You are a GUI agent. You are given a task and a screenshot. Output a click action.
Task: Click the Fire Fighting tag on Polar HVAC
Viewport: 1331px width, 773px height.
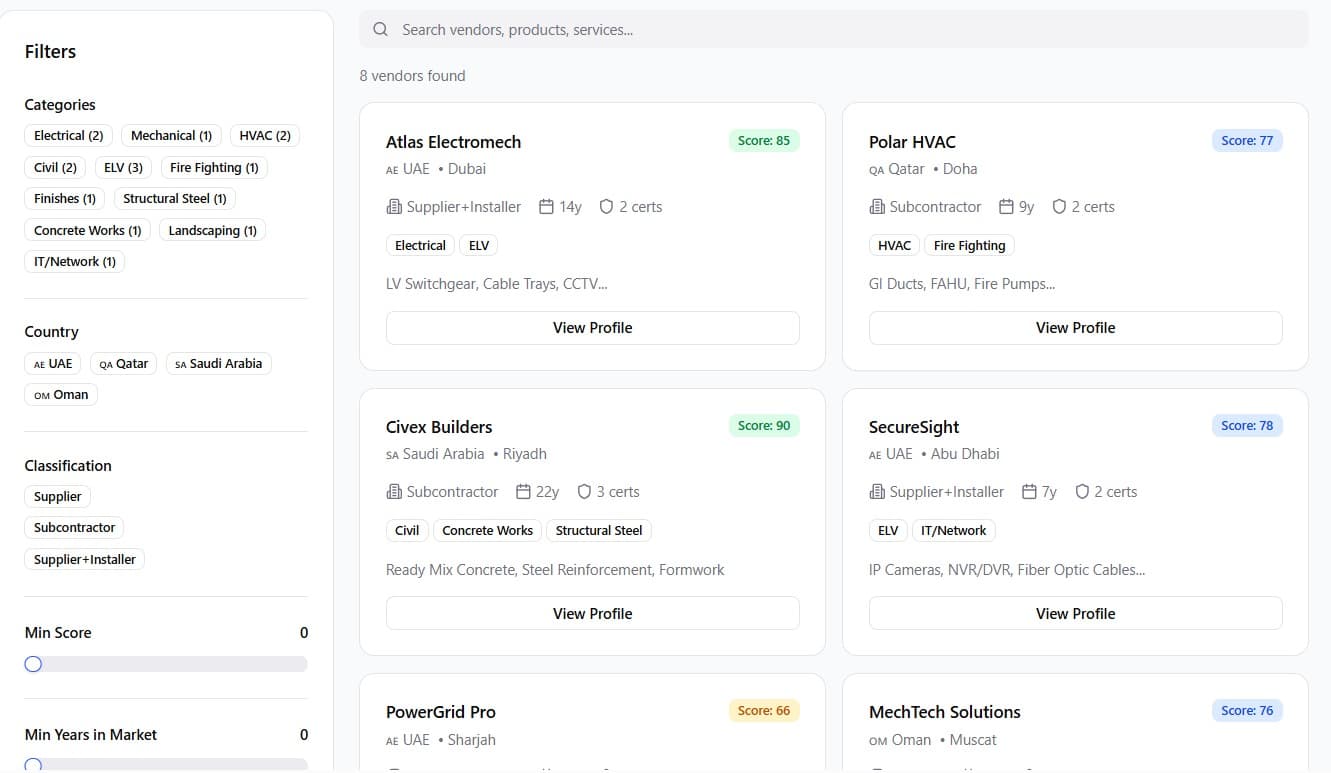tap(969, 246)
